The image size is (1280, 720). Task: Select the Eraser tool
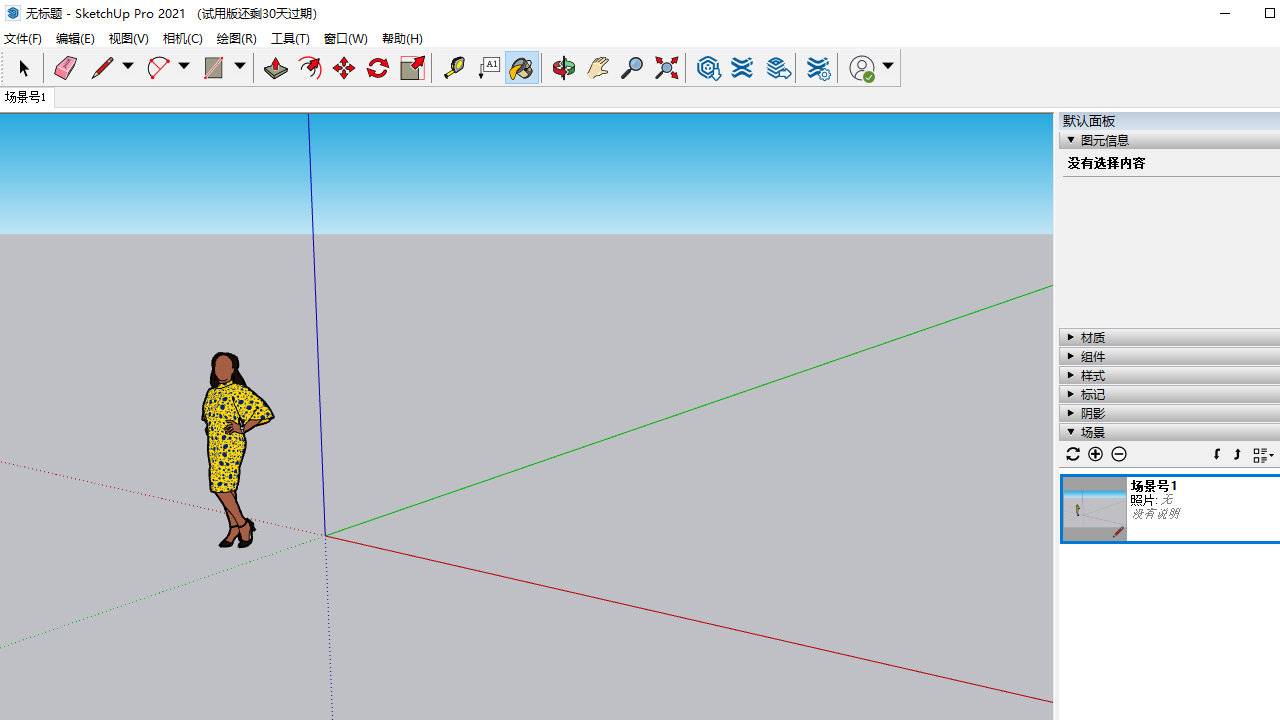tap(65, 67)
